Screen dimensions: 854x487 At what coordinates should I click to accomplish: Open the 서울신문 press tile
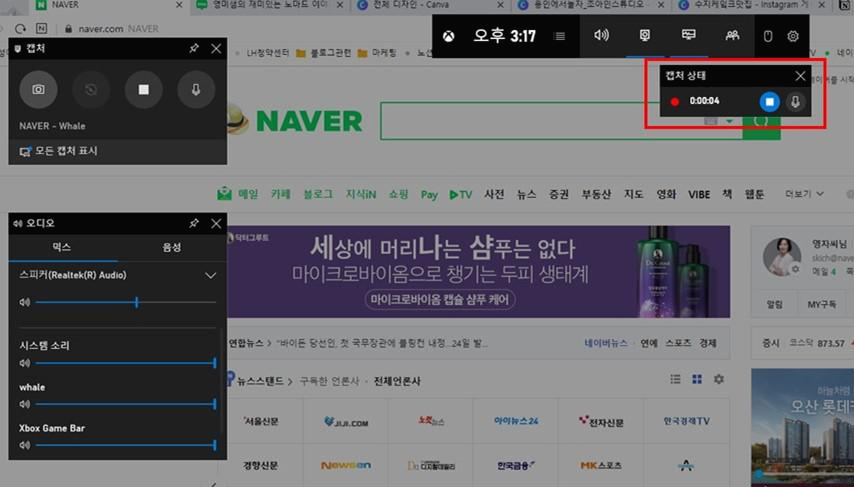tap(262, 421)
